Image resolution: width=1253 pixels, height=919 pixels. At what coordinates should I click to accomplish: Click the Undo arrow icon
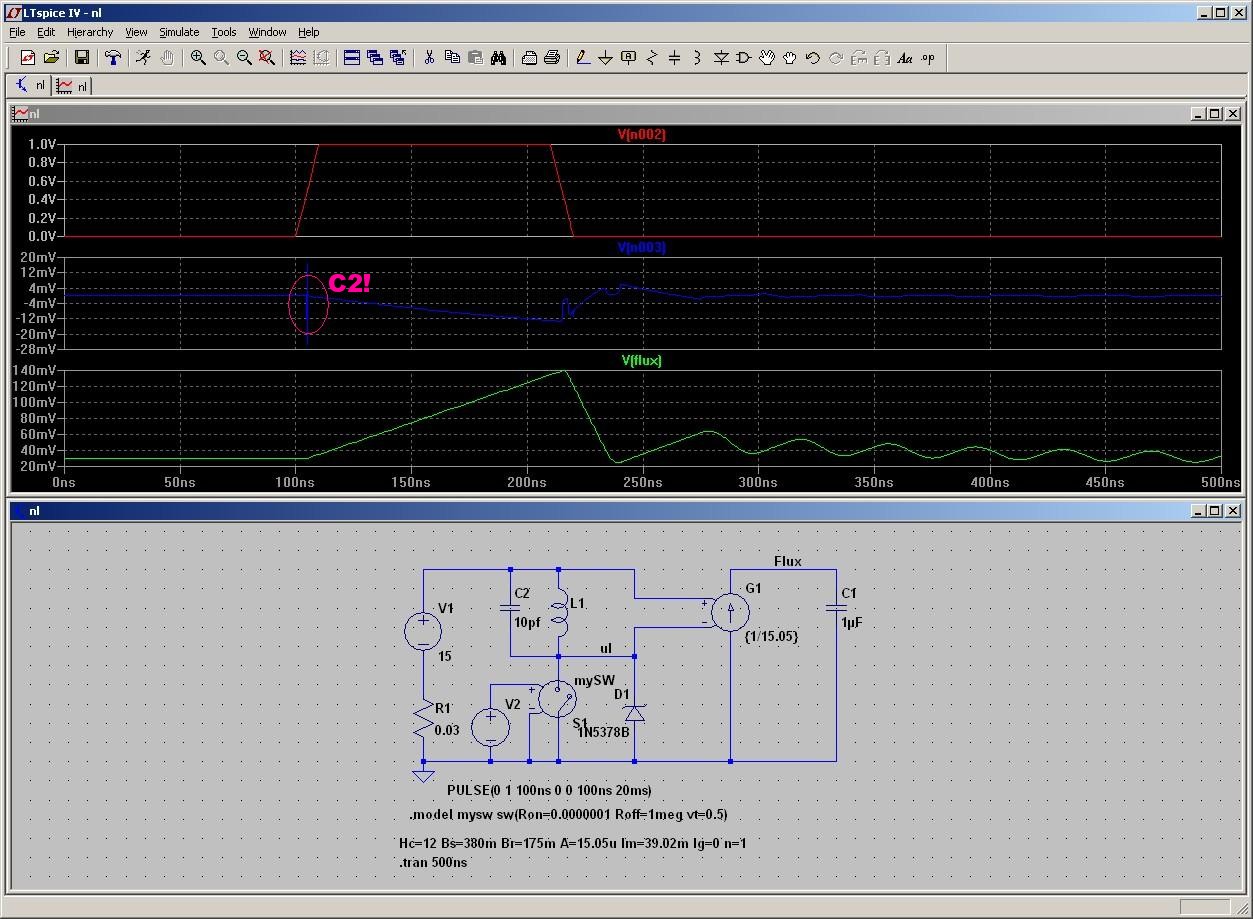pyautogui.click(x=812, y=58)
